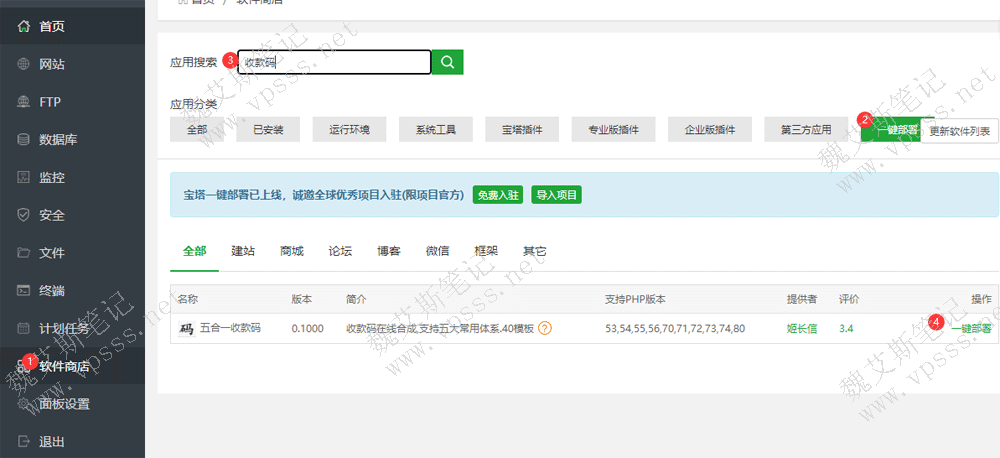Click the database icon beside 数据库
This screenshot has height=458, width=1000.
[x=23, y=140]
